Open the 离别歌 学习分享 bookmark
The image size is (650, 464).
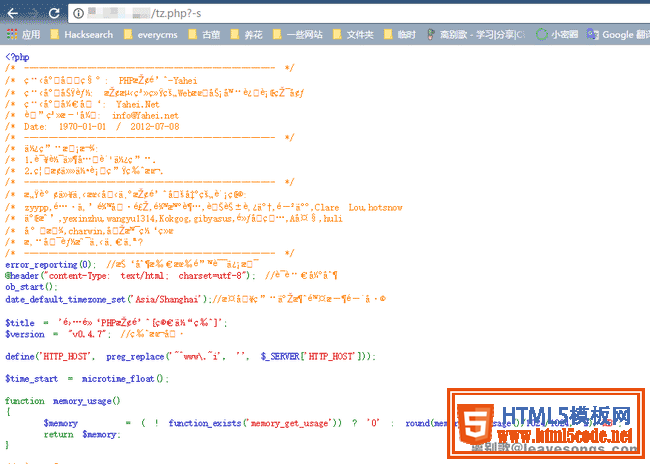click(476, 34)
